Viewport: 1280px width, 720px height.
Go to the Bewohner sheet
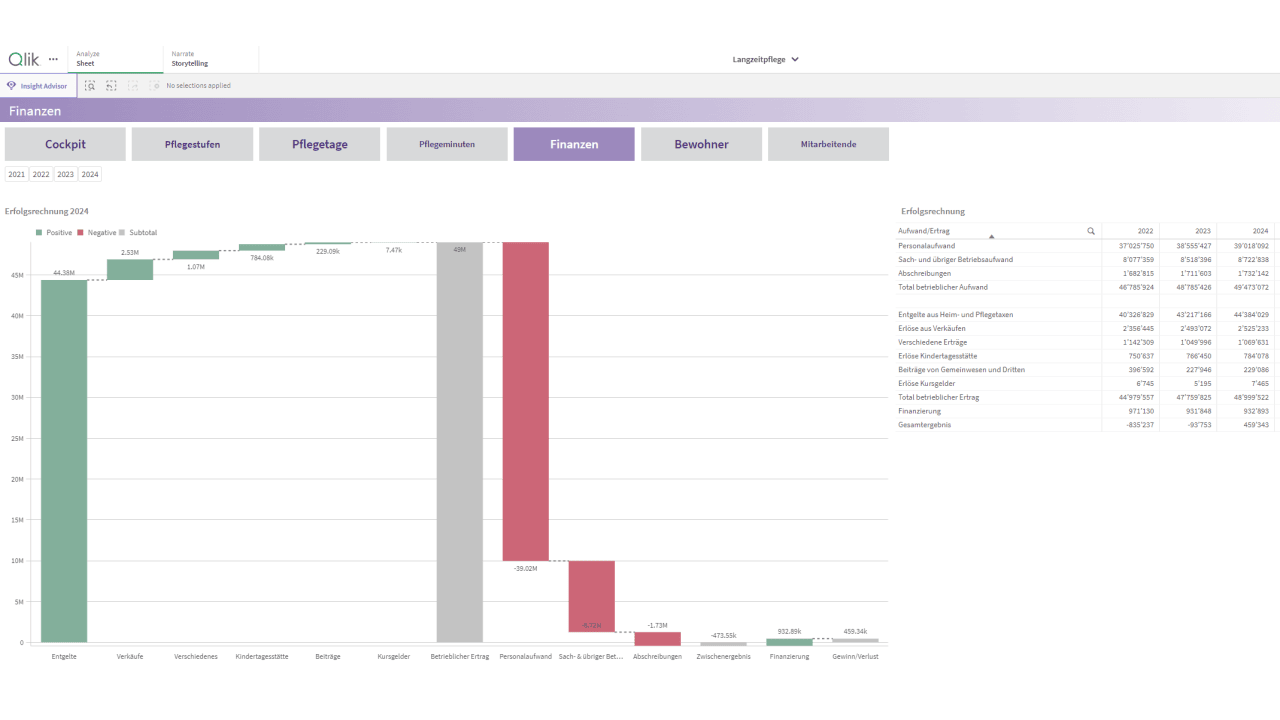tap(701, 144)
